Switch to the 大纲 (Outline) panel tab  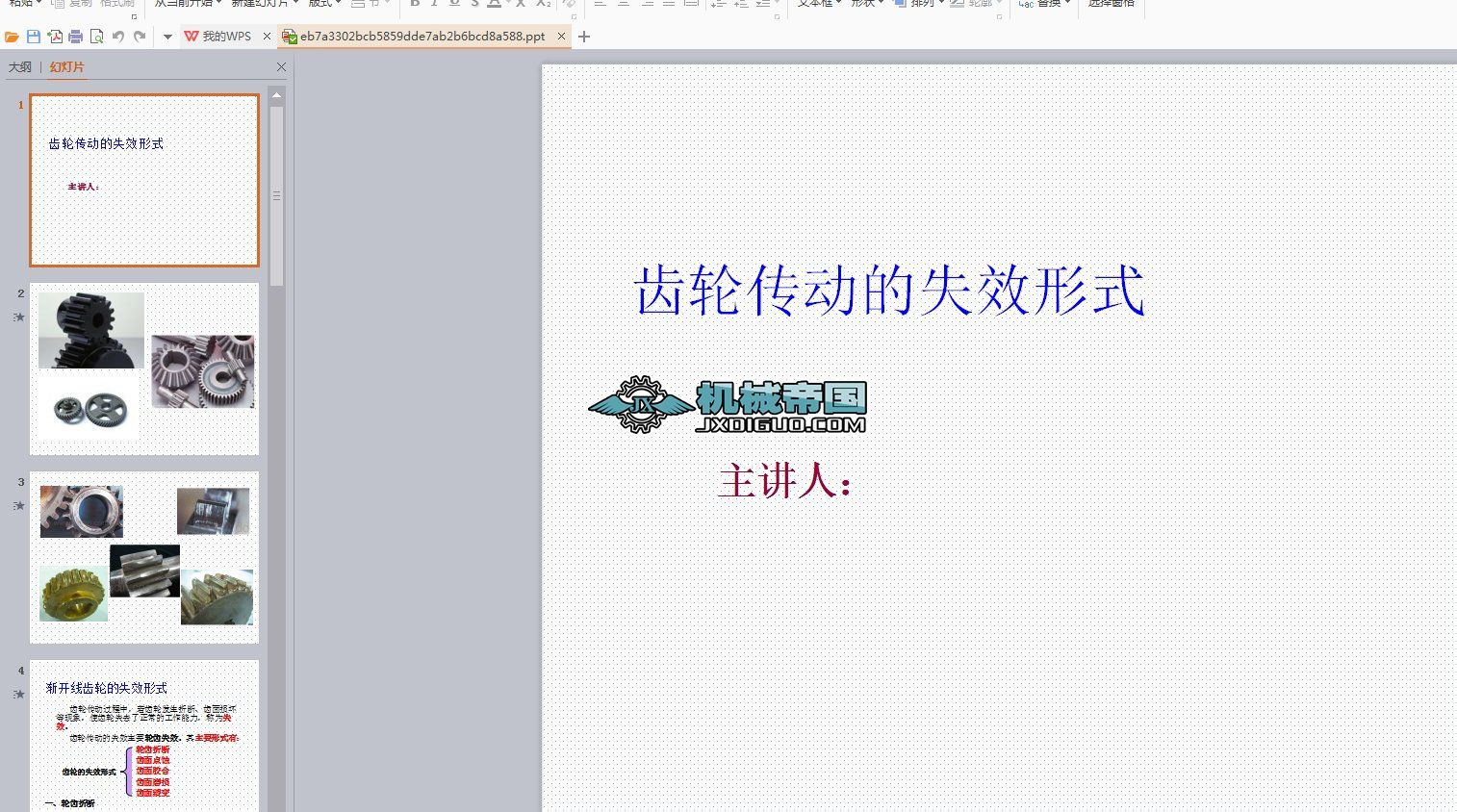[x=21, y=66]
